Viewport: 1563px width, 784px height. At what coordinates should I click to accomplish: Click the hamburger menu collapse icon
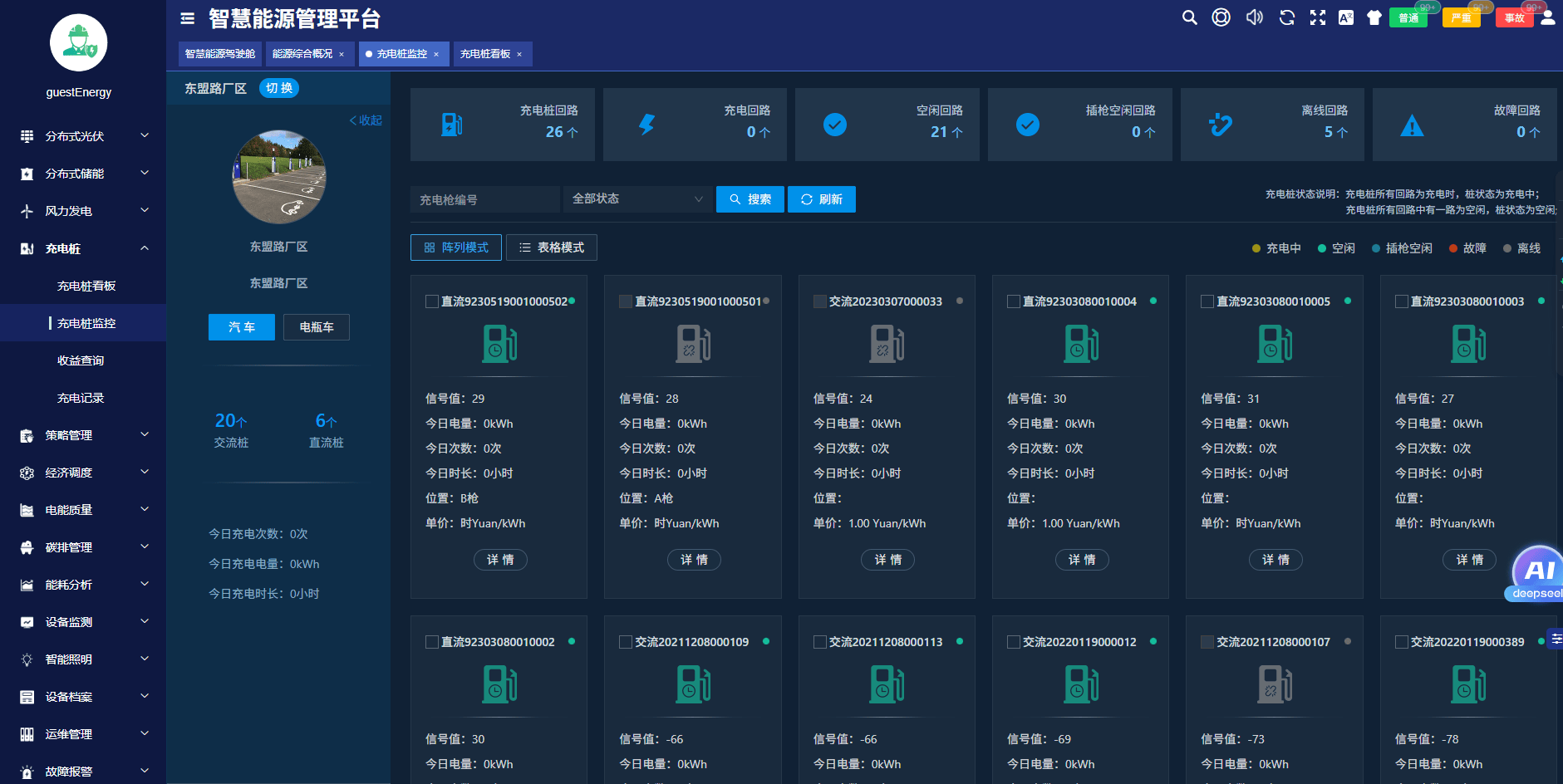(x=188, y=18)
